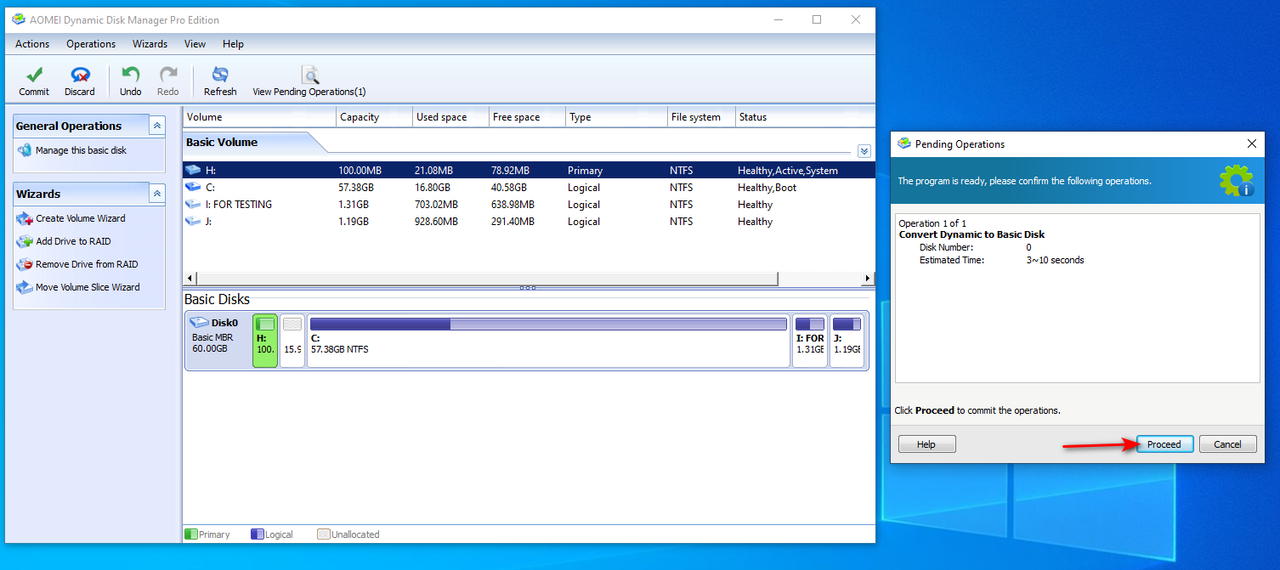
Task: Select the I: FOR partition block in Disk0
Action: (810, 340)
